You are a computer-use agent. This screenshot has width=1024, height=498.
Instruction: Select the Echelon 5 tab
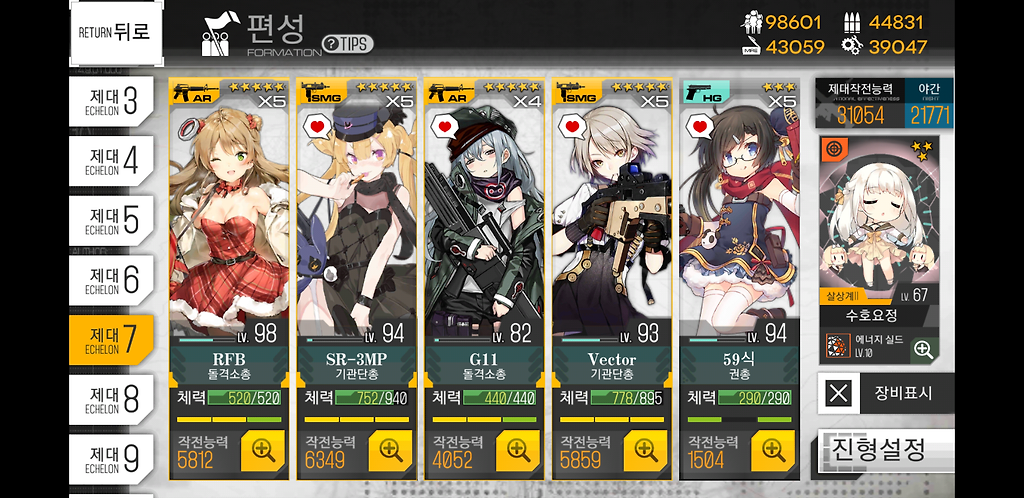coord(112,221)
